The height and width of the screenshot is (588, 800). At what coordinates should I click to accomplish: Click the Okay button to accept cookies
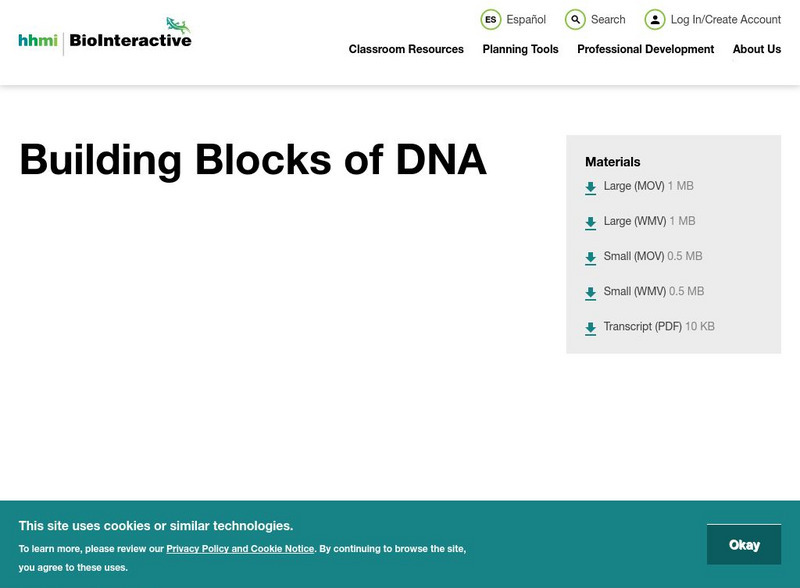[x=745, y=544]
